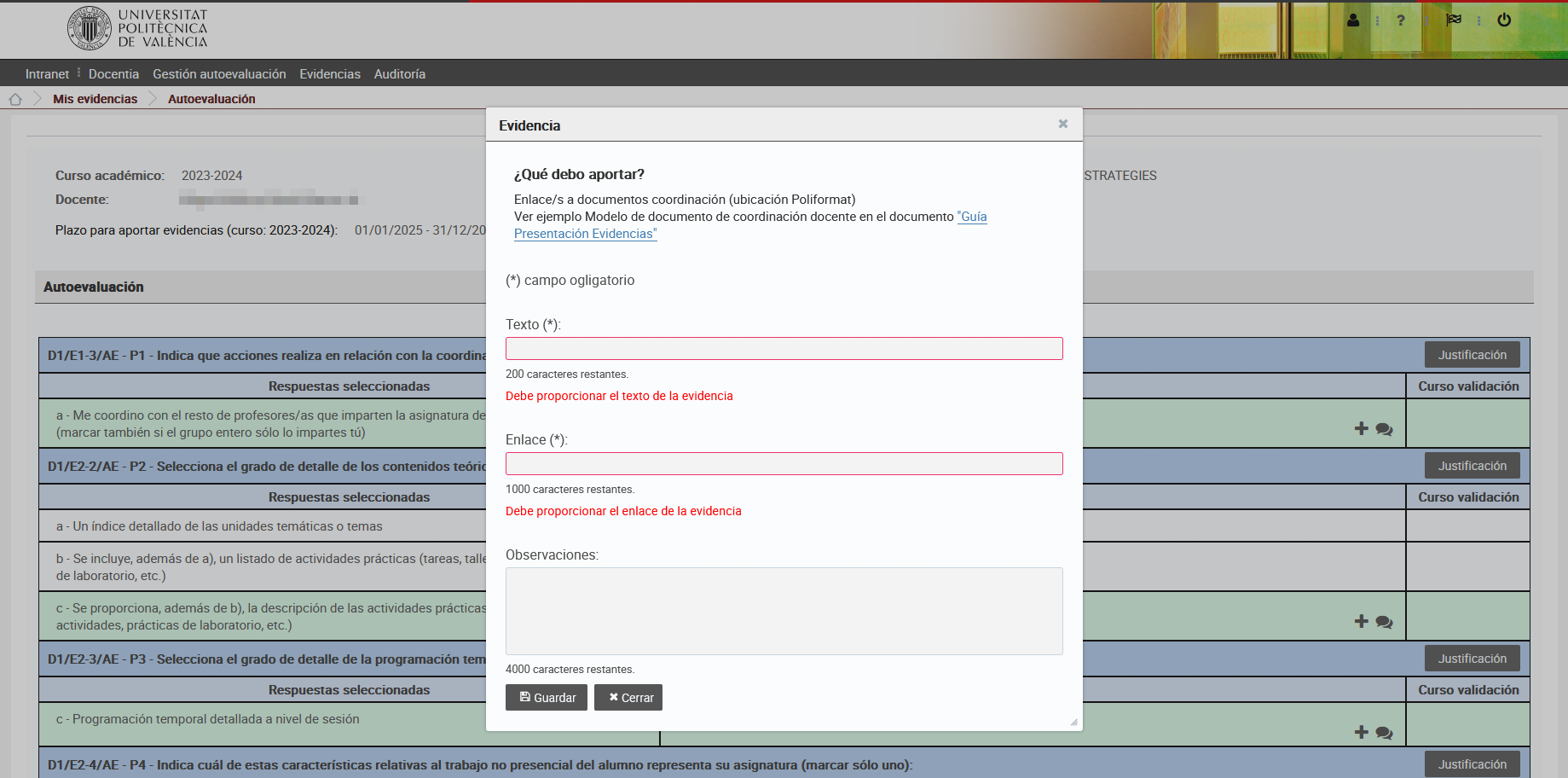1568x778 pixels.
Task: Go to Mis evidencias breadcrumb
Action: (95, 99)
